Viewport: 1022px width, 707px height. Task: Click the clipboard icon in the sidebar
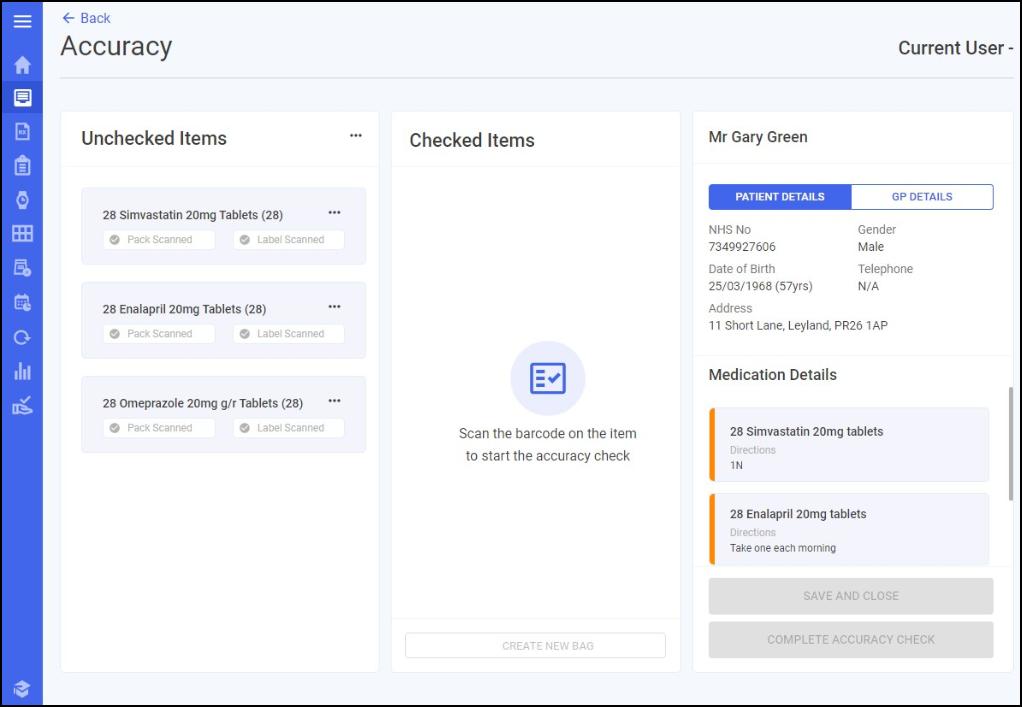(22, 166)
